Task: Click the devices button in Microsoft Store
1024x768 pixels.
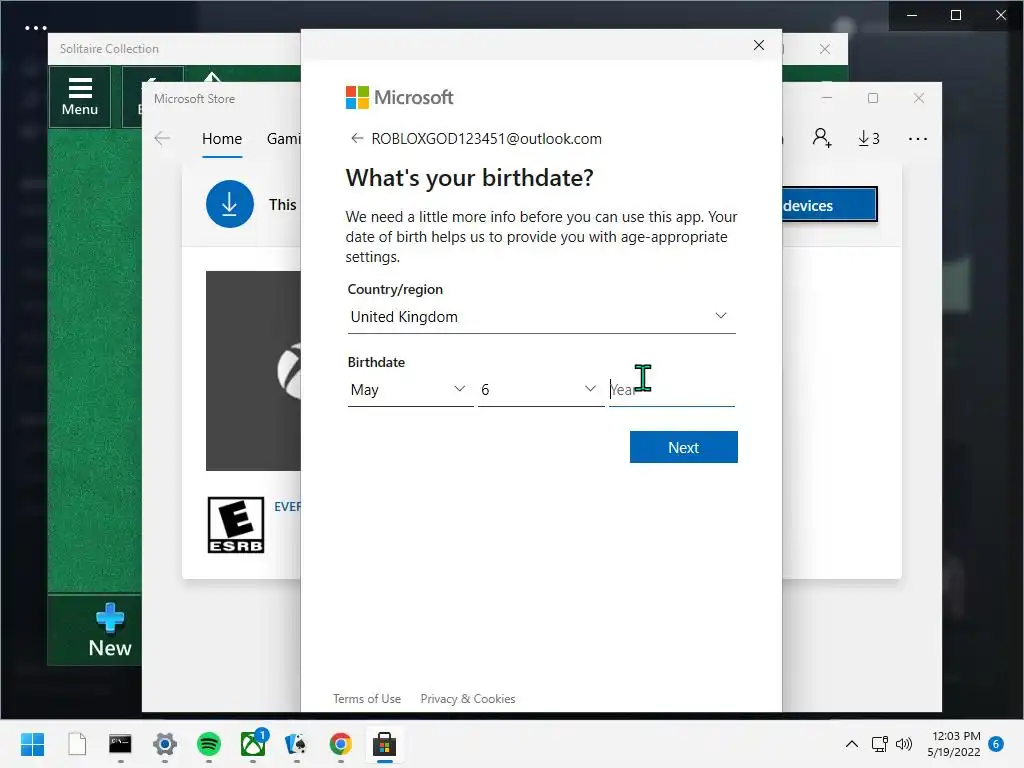Action: [x=829, y=205]
